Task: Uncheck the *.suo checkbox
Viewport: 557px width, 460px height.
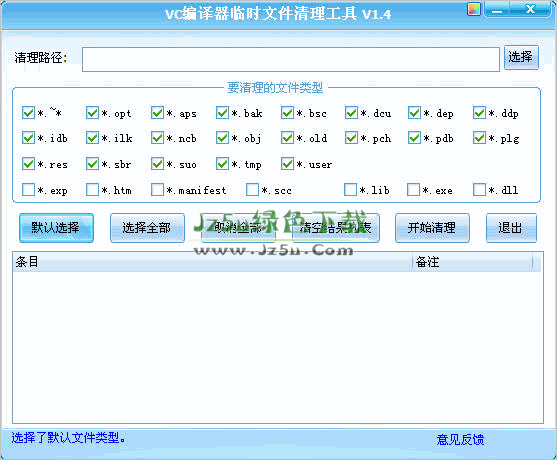Action: (x=157, y=164)
